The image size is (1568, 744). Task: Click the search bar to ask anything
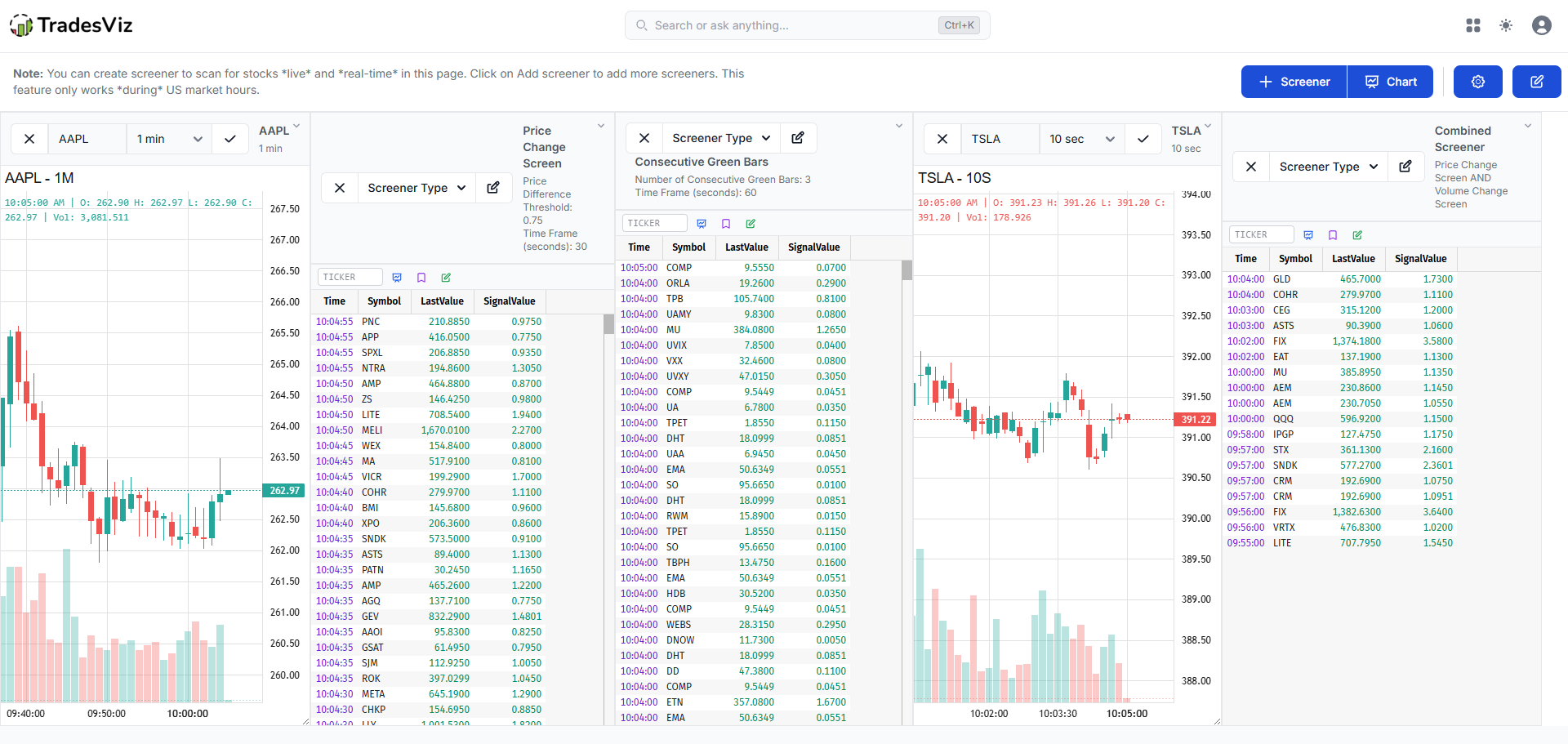(807, 25)
